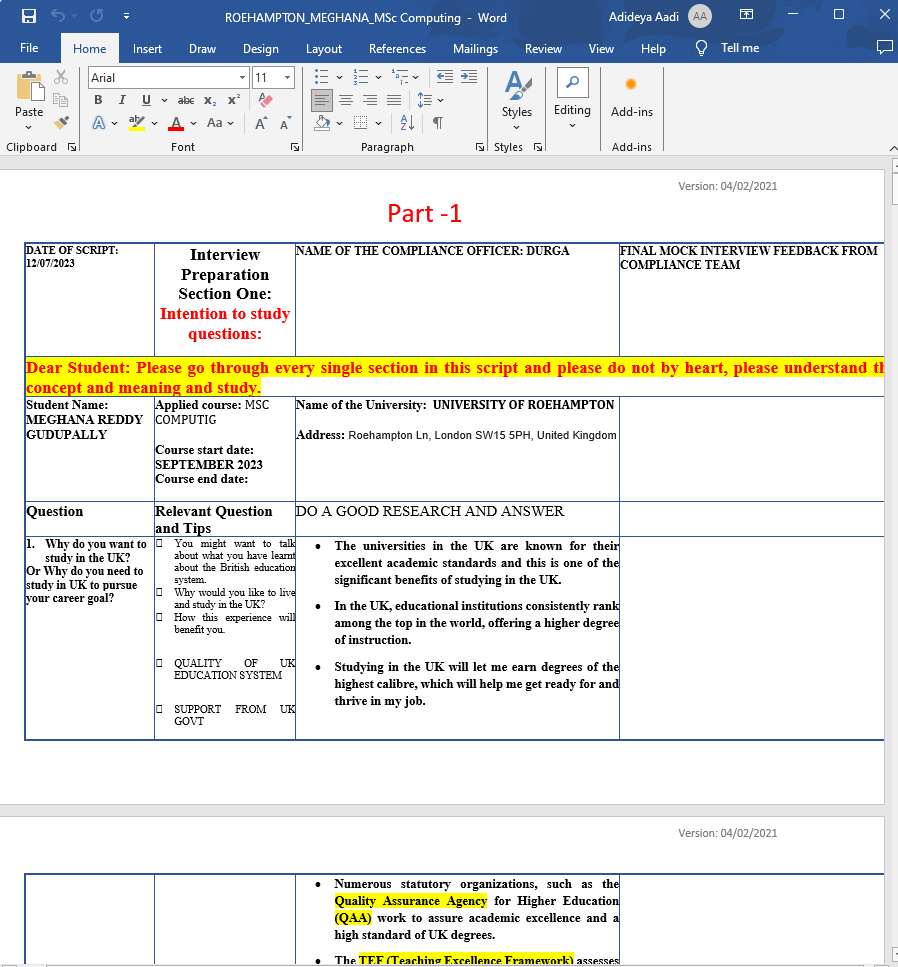Open the Font dialog launcher
This screenshot has height=967, width=898.
pyautogui.click(x=295, y=147)
